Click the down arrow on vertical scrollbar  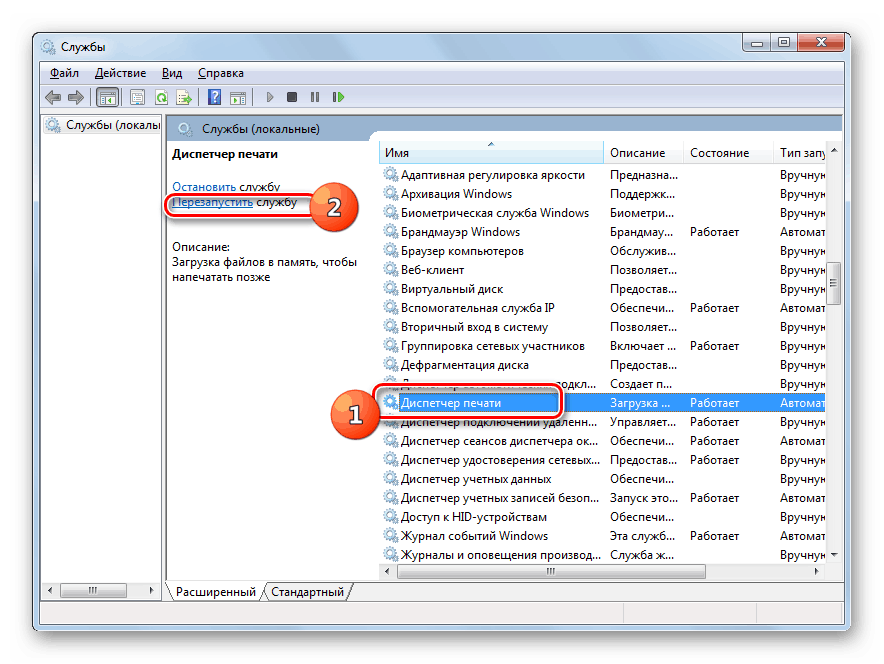coord(833,554)
